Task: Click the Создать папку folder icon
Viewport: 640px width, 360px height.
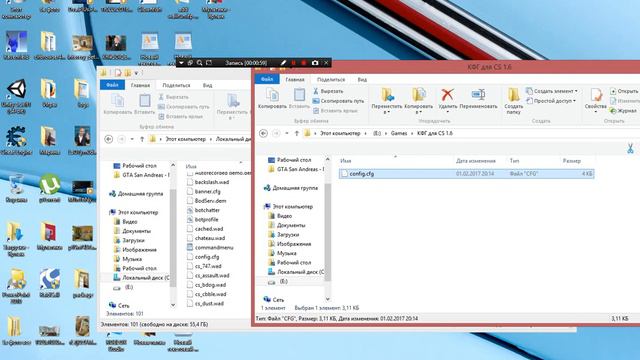Action: (513, 95)
